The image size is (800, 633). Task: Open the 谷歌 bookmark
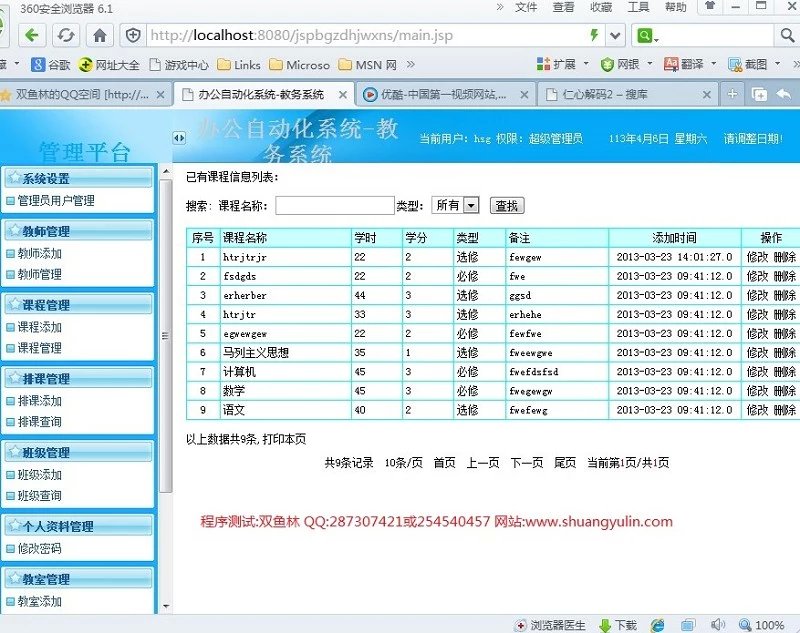tap(50, 65)
